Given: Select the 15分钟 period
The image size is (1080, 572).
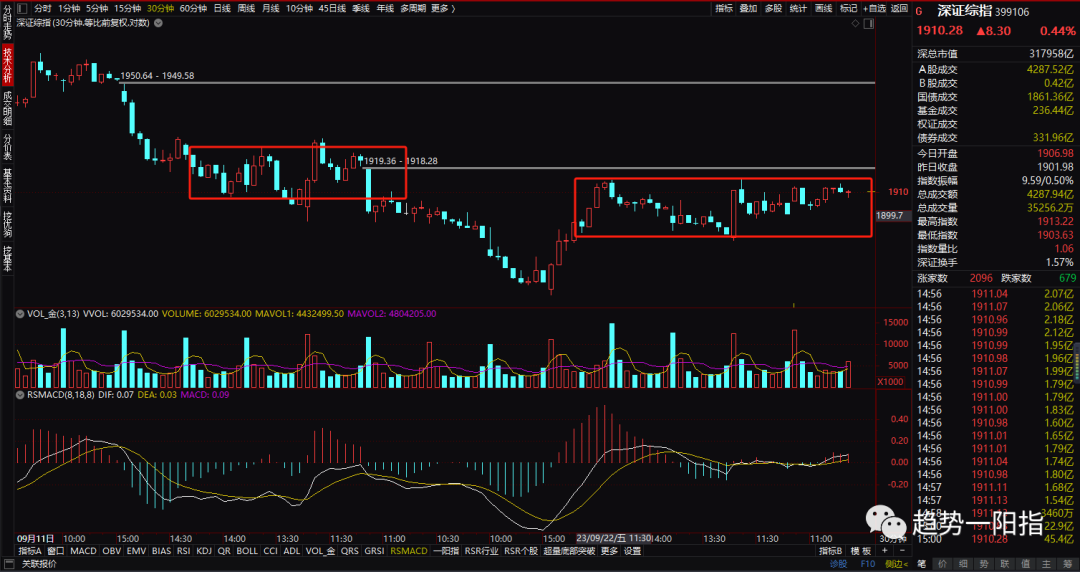Looking at the screenshot, I should 127,8.
